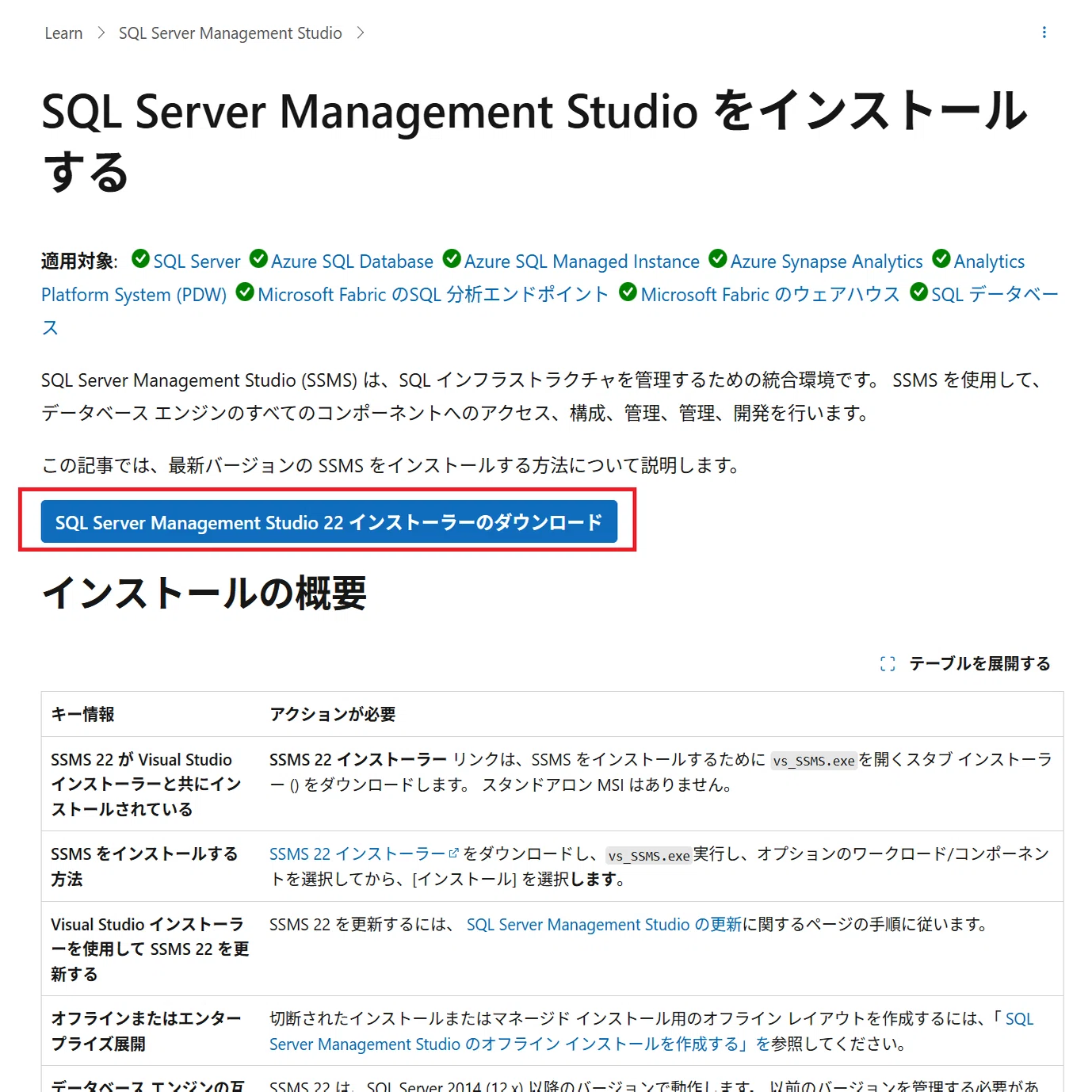
Task: Click the chevron after SQL Server Management Studio breadcrumb
Action: 361,33
